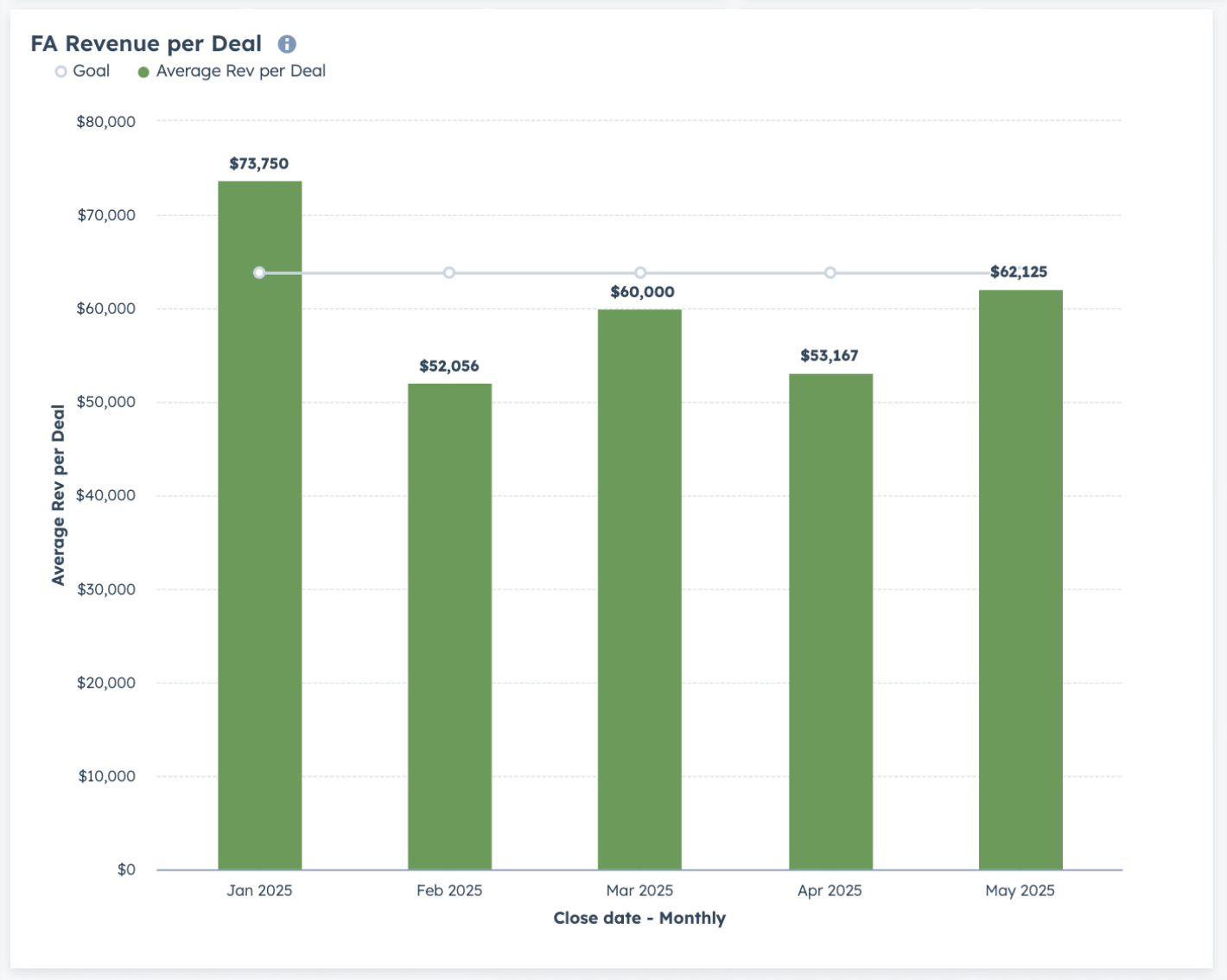Click the FA Revenue per Deal title
The width and height of the screenshot is (1227, 980).
tap(146, 44)
